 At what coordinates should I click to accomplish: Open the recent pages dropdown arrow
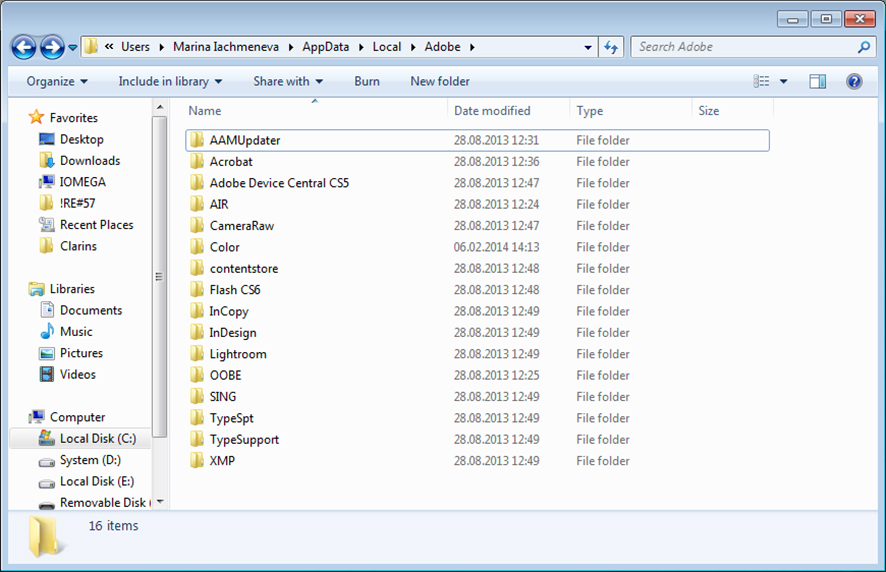tap(73, 48)
